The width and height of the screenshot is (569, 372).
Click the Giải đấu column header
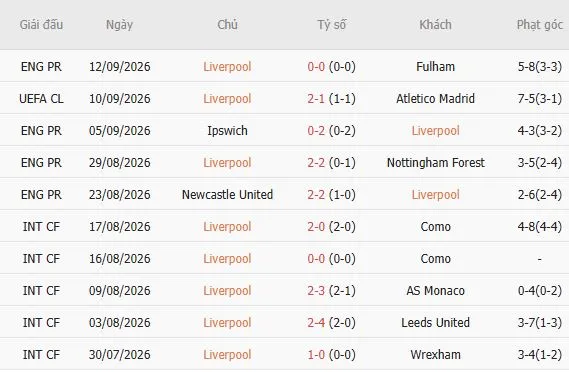[41, 25]
